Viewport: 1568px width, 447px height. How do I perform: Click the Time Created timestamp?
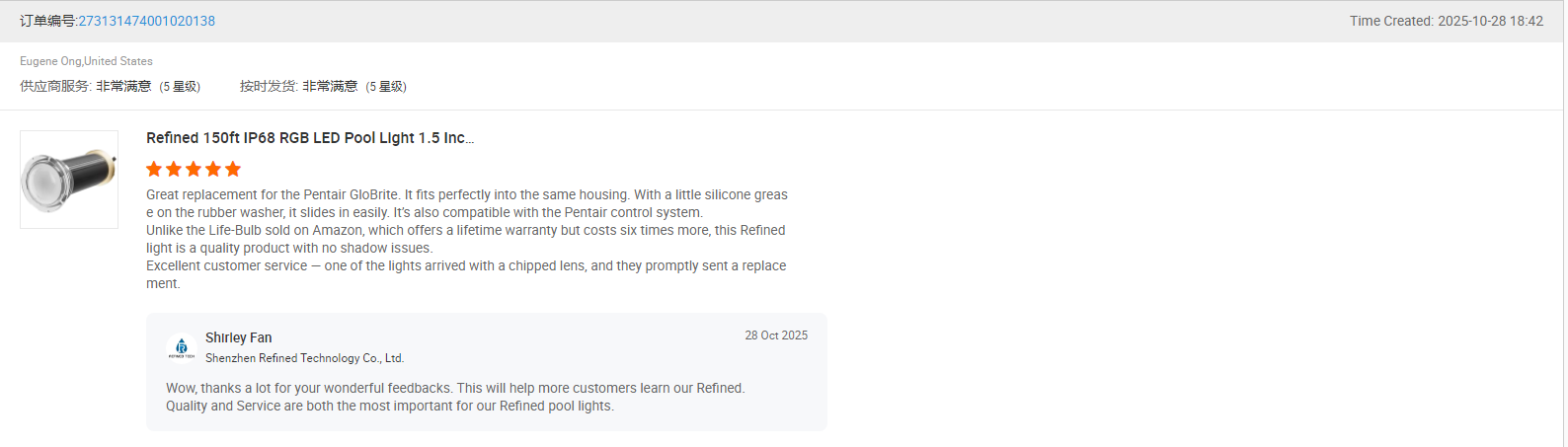[1447, 21]
